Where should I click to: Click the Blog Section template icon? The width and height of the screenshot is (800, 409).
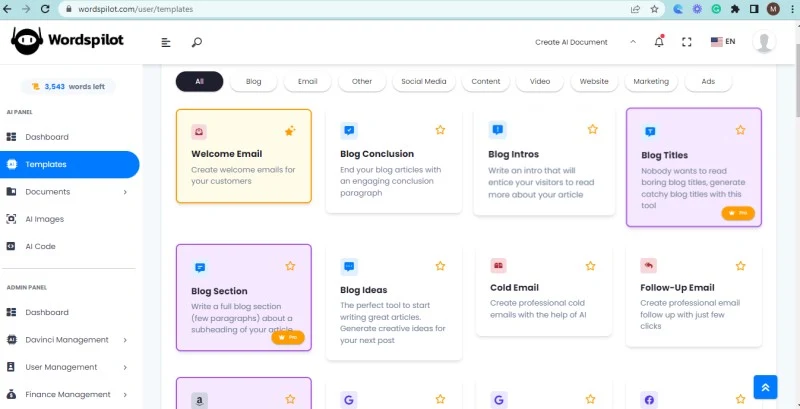(x=200, y=267)
